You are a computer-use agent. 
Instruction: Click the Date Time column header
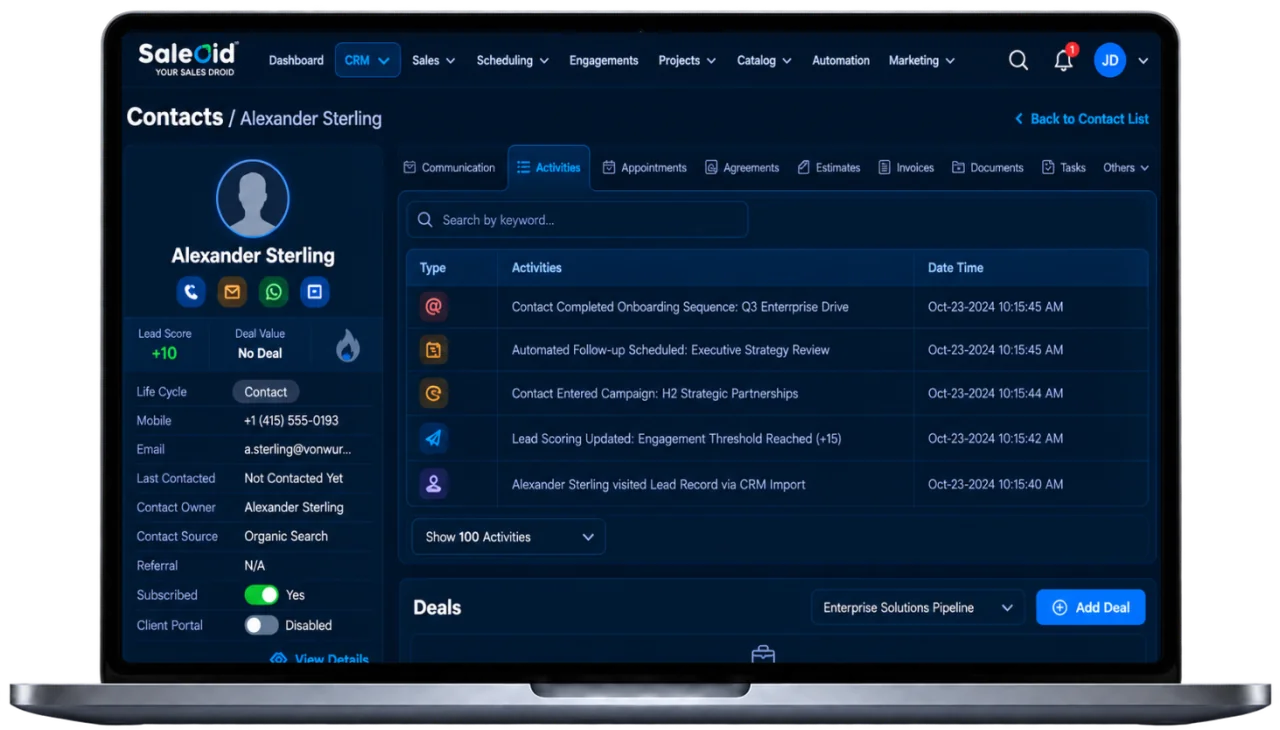(x=955, y=268)
